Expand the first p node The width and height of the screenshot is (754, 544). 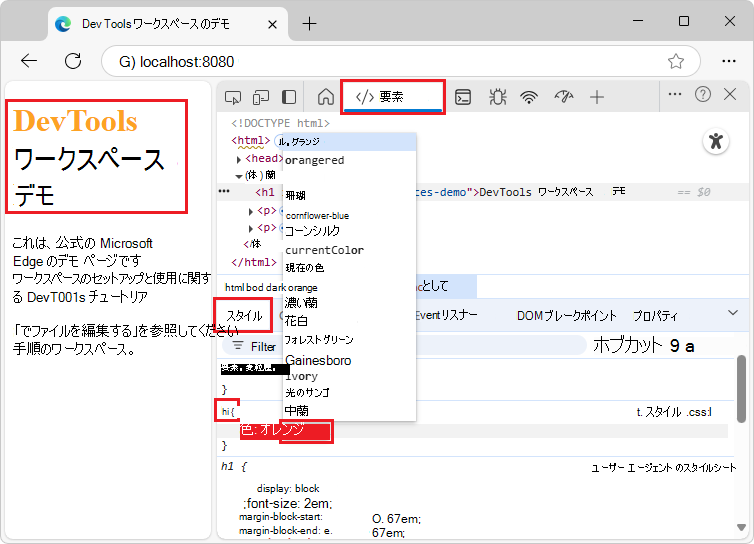pos(251,211)
